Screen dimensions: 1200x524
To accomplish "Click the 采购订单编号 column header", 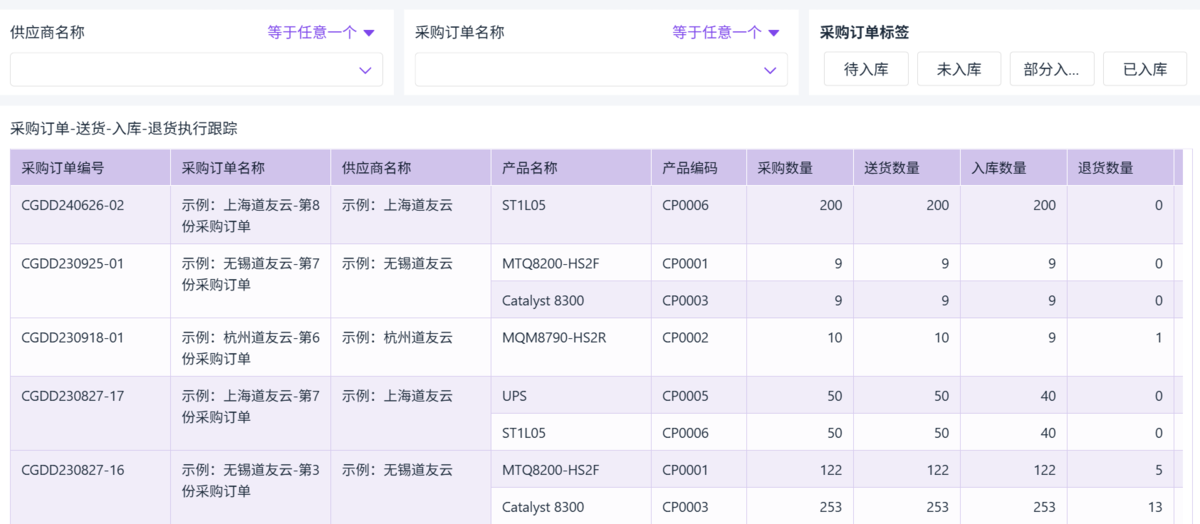I will tap(90, 168).
